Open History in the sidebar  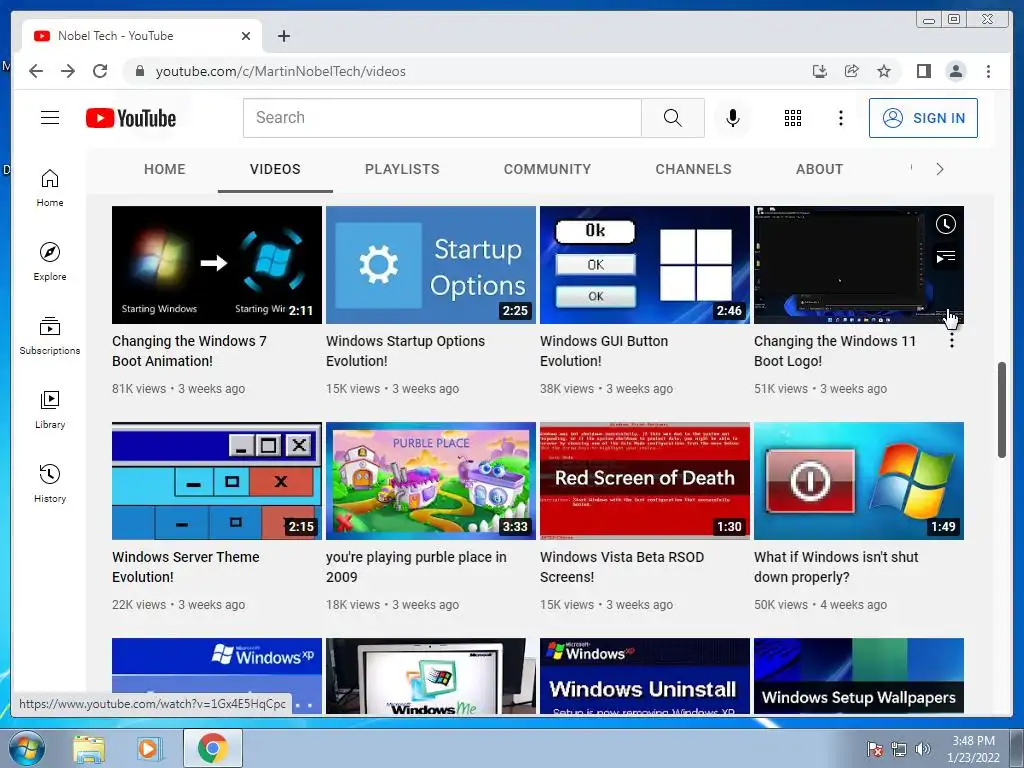tap(50, 483)
